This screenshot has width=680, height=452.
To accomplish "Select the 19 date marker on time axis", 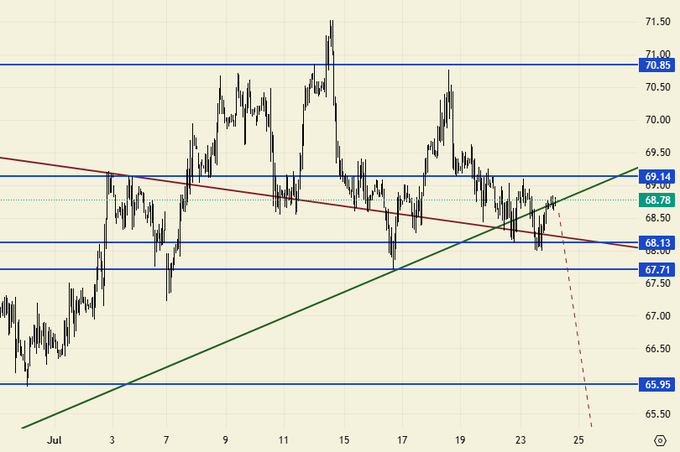I will click(x=460, y=440).
